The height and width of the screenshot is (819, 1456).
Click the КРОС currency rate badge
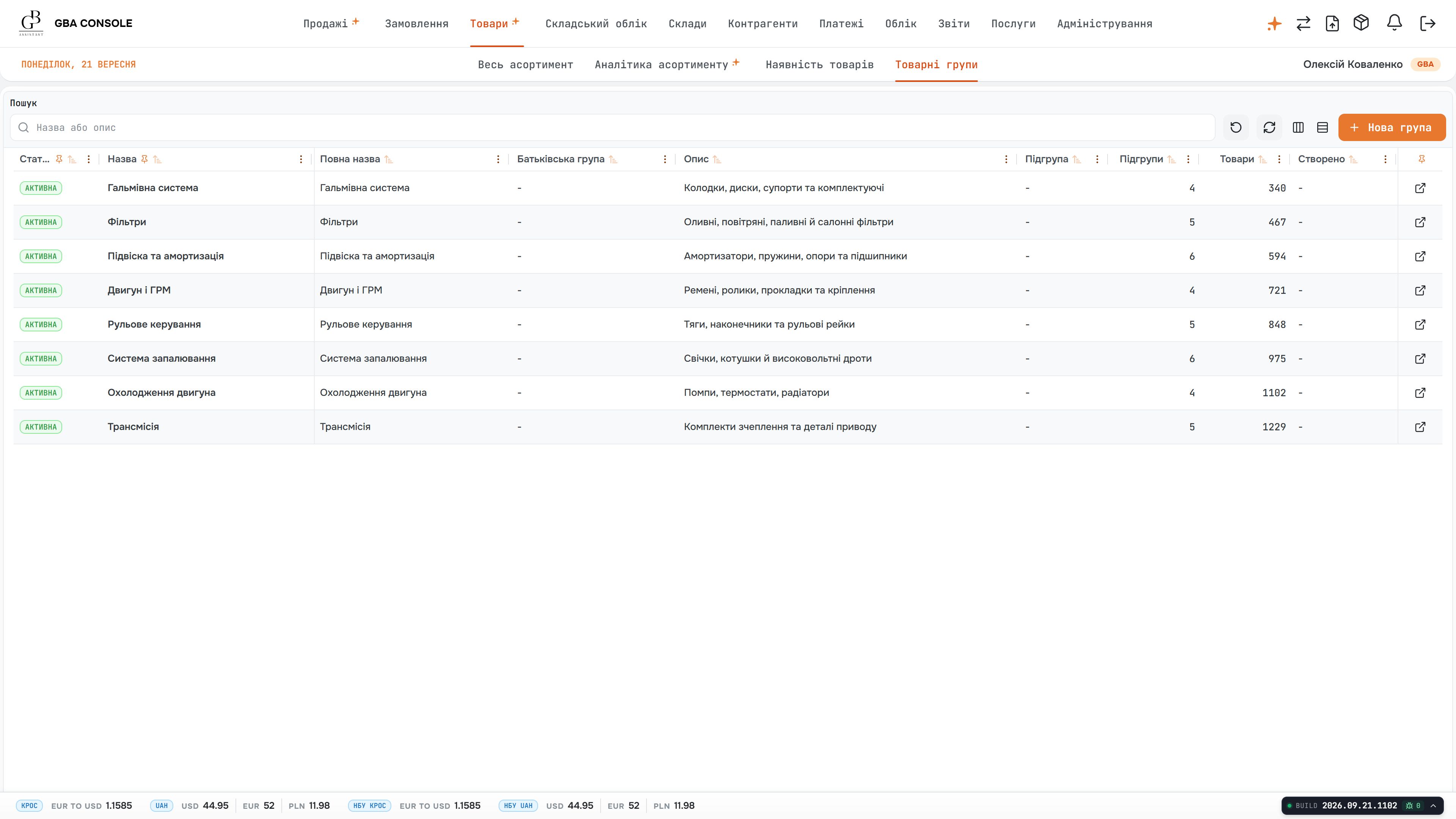tap(30, 806)
